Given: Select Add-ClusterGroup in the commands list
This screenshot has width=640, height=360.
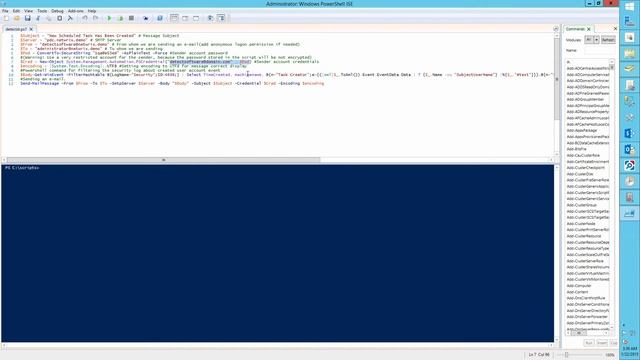Looking at the screenshot, I should [x=582, y=205].
